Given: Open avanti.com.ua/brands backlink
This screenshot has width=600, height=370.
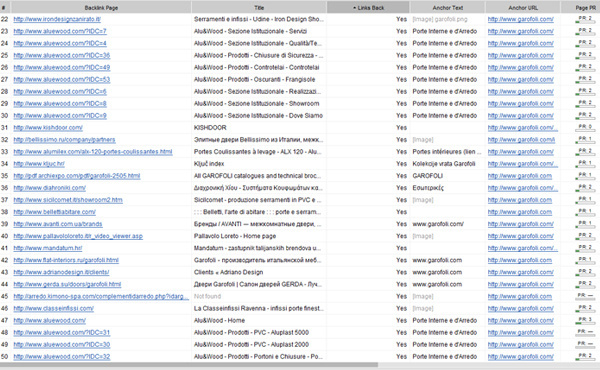Looking at the screenshot, I should tap(58, 224).
